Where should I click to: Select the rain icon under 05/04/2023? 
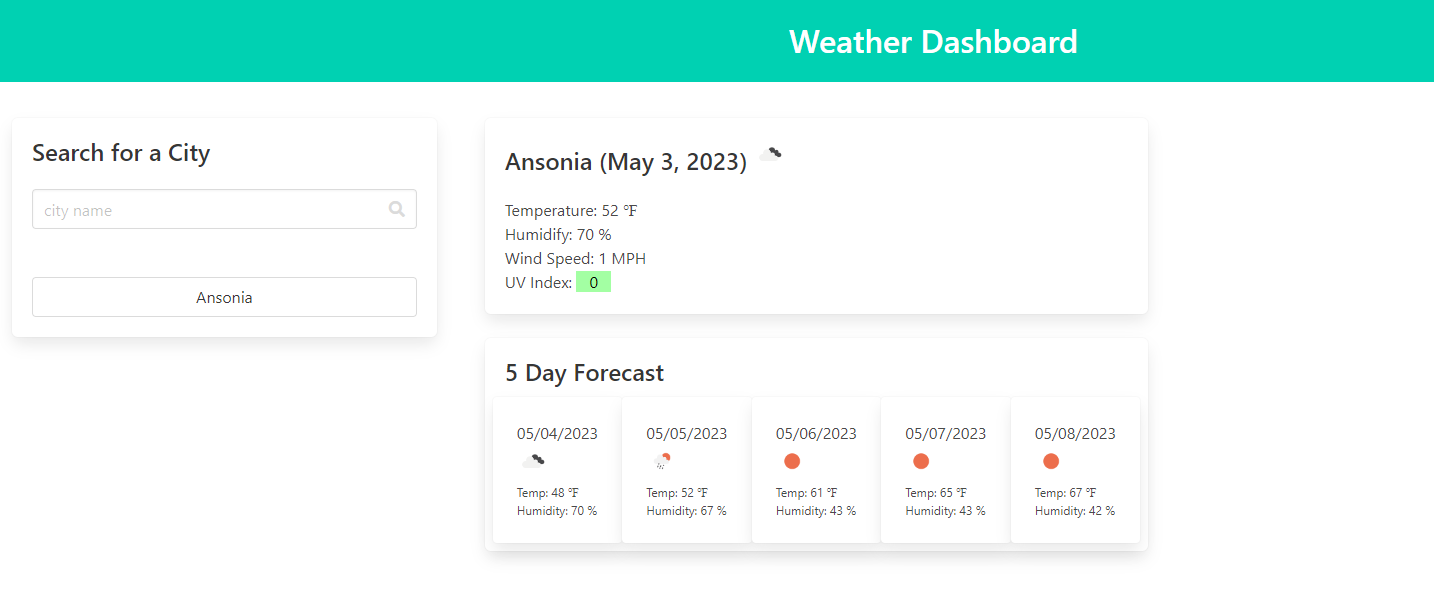point(535,461)
